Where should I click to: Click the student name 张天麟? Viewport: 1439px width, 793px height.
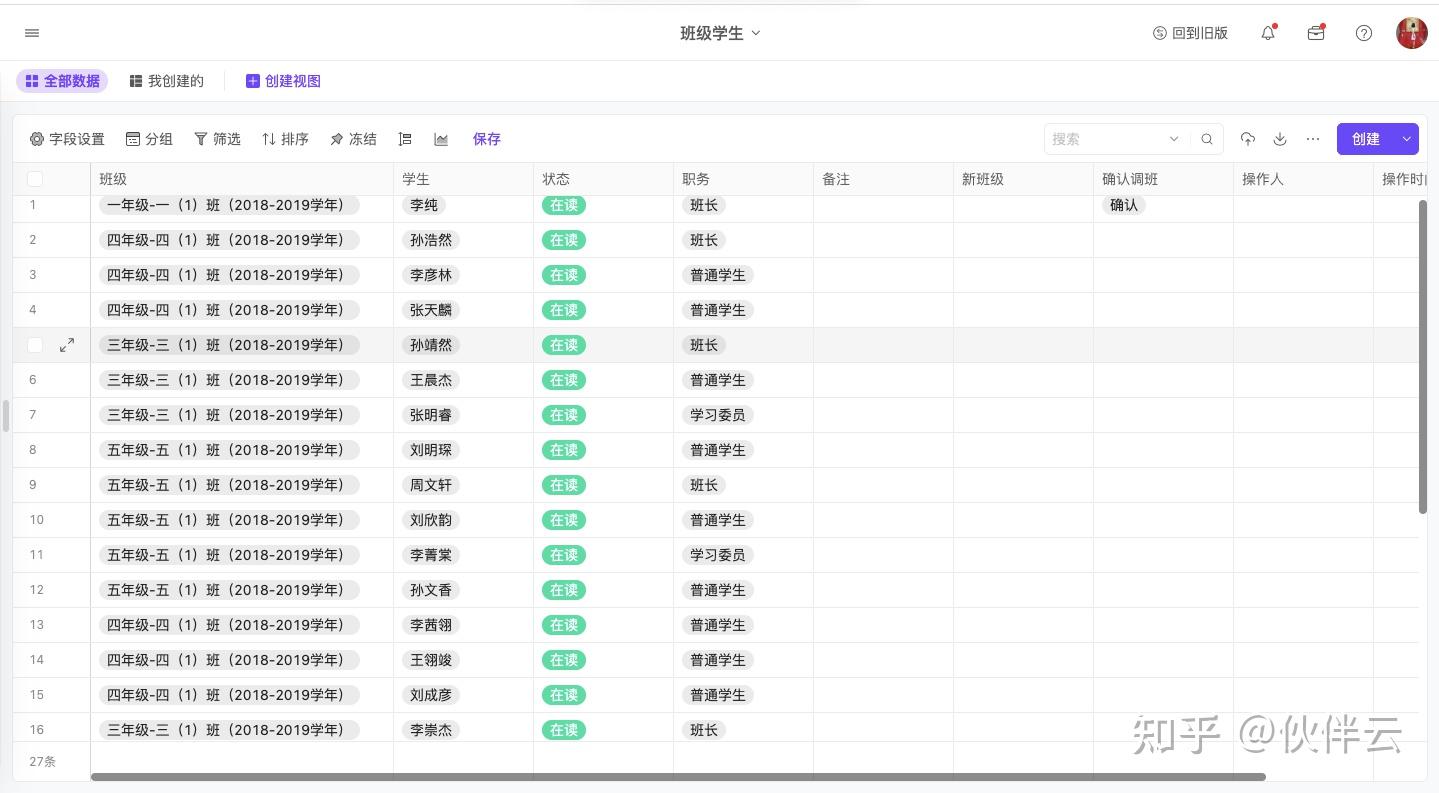(x=431, y=310)
